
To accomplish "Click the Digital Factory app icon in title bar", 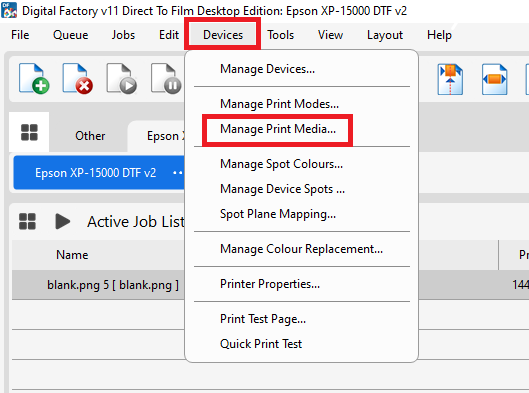I will point(9,10).
